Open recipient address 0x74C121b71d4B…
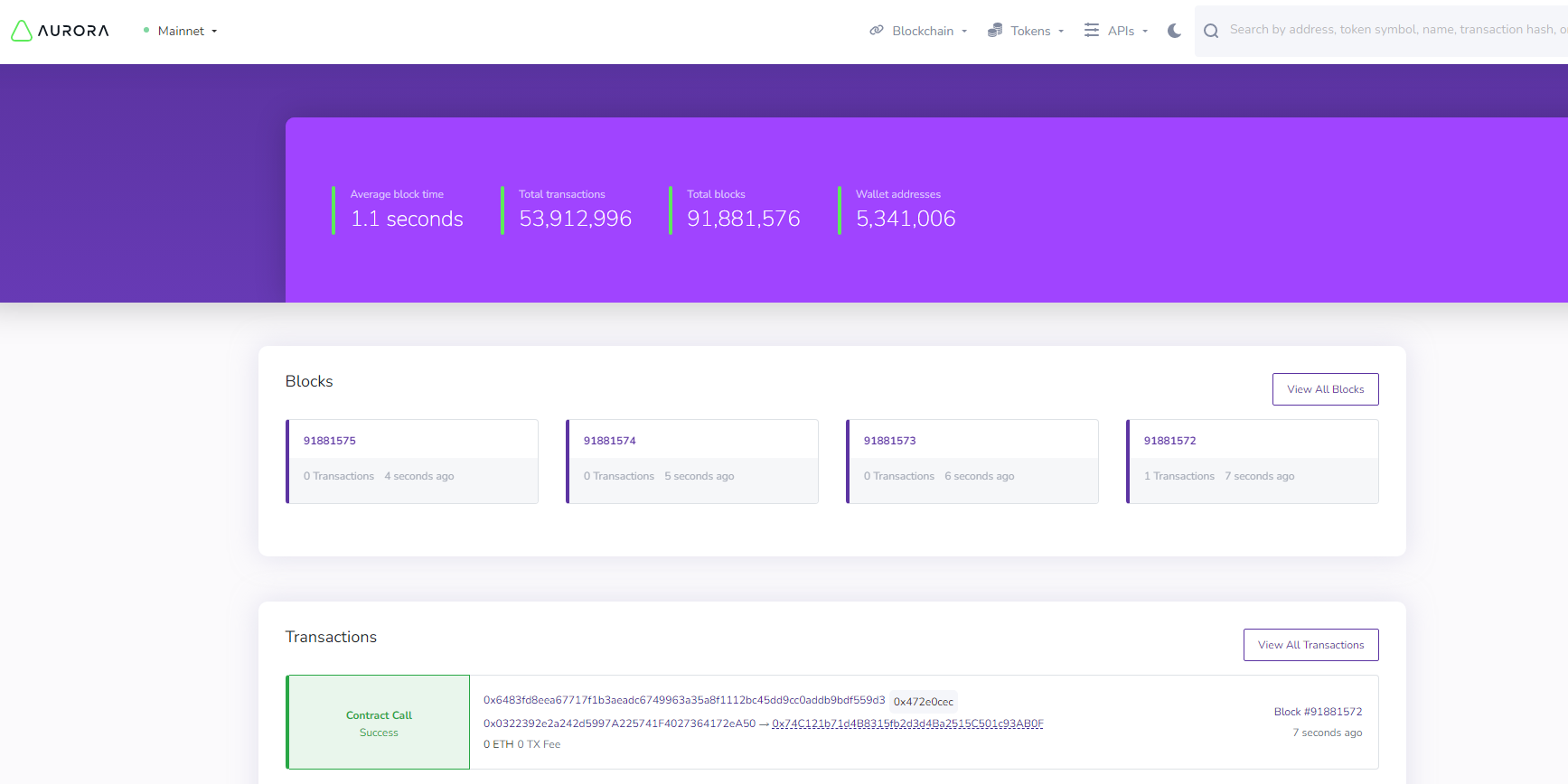The width and height of the screenshot is (1568, 784). tap(907, 723)
